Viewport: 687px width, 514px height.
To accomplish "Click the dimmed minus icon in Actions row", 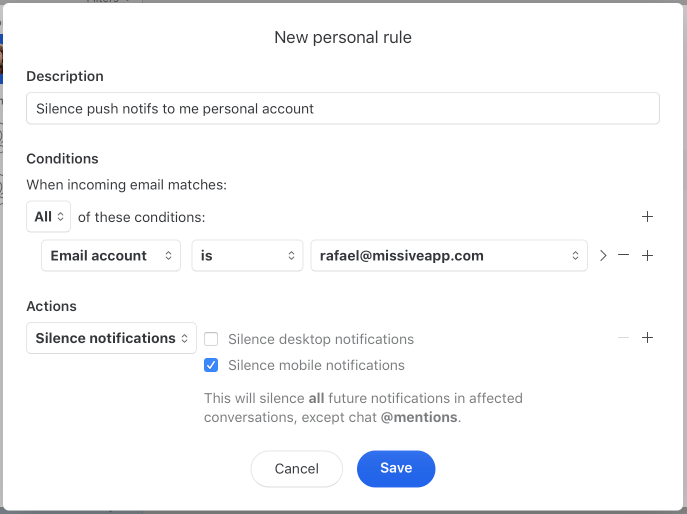I will (x=624, y=338).
